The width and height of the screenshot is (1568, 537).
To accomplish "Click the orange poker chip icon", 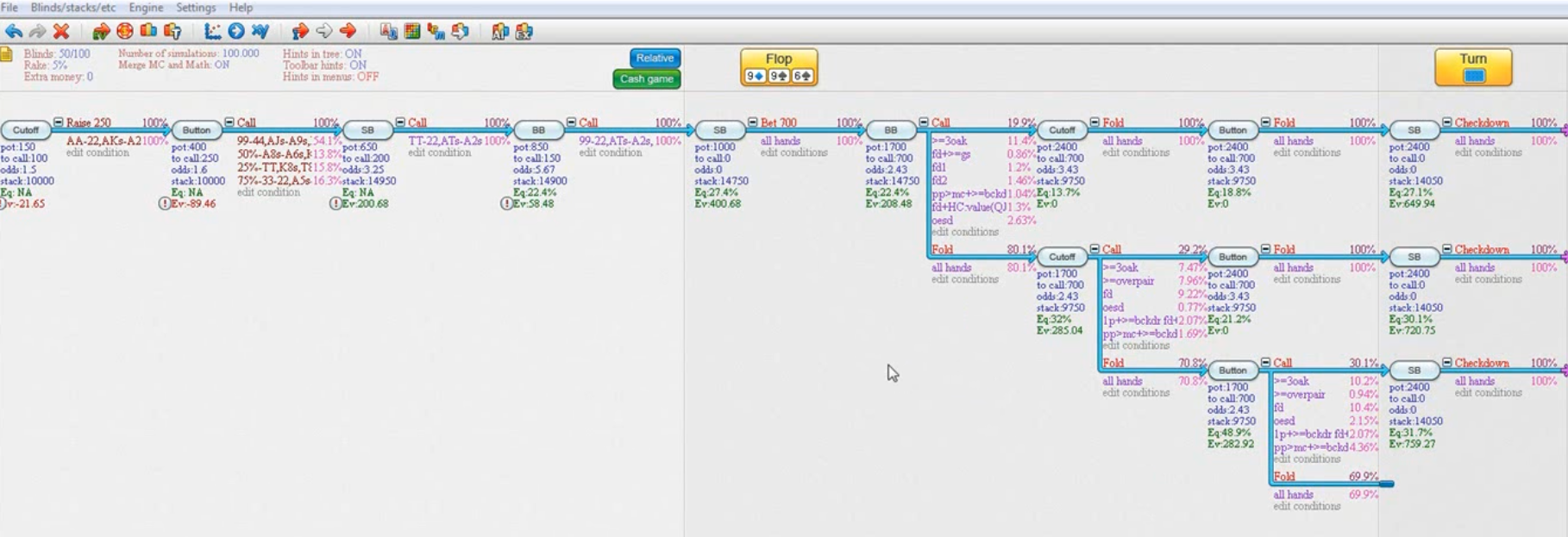I will tap(125, 31).
